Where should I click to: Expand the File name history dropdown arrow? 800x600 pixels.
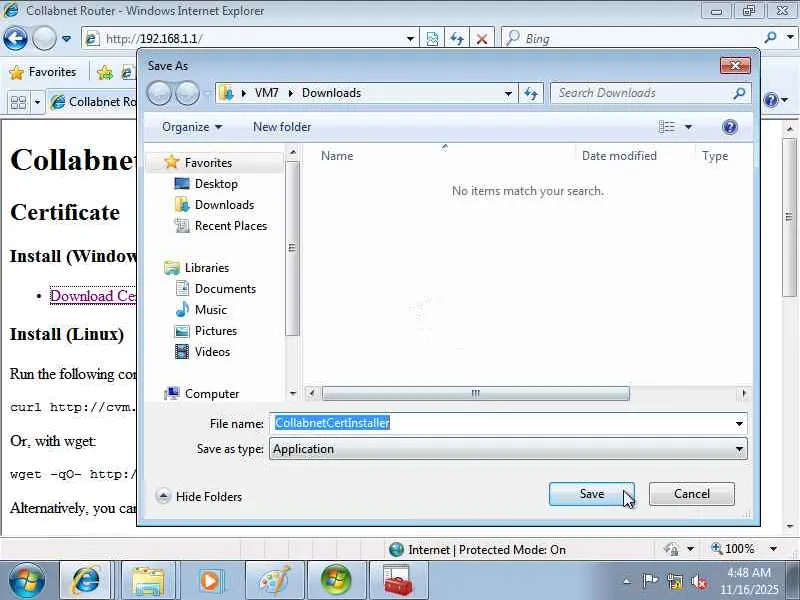tap(739, 423)
